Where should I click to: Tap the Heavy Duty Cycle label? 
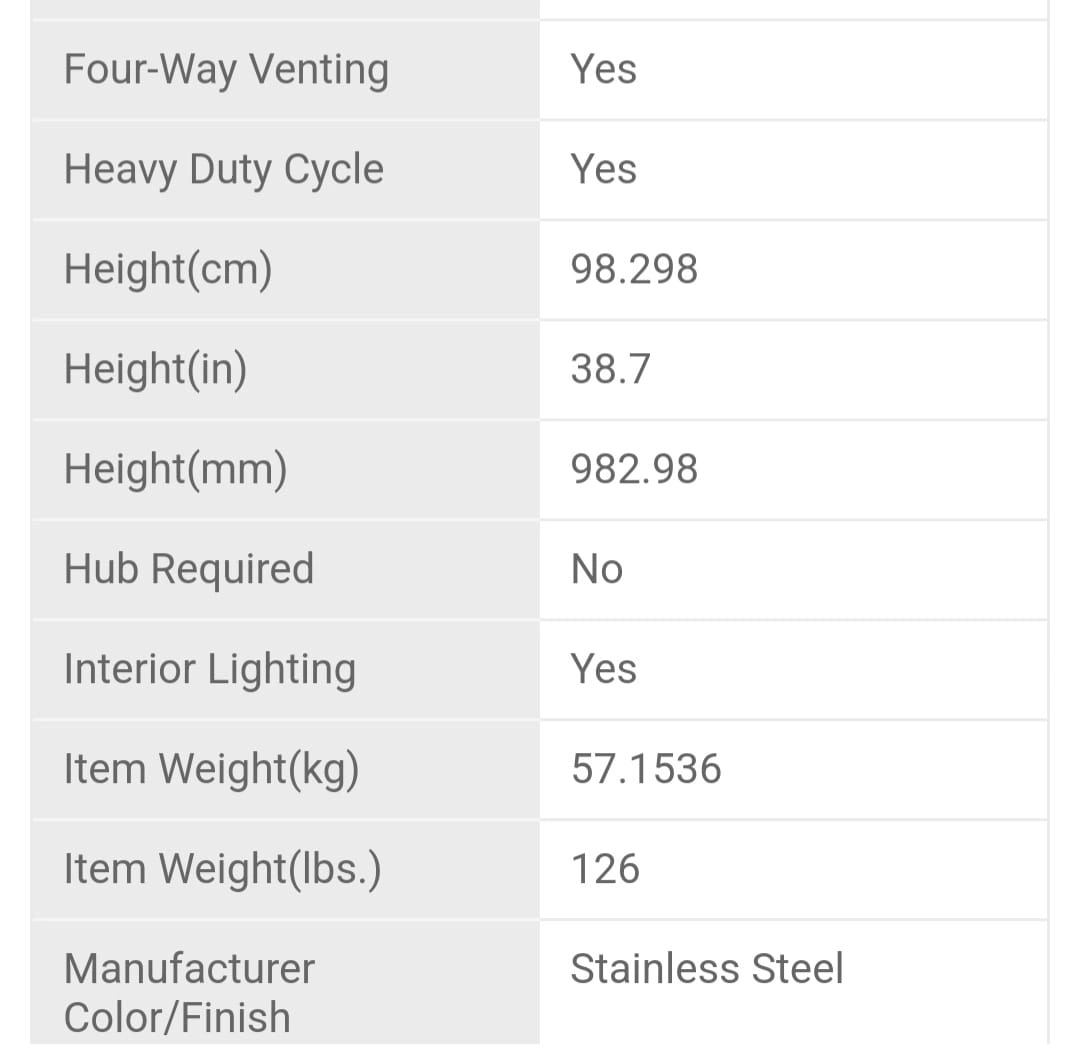(223, 170)
